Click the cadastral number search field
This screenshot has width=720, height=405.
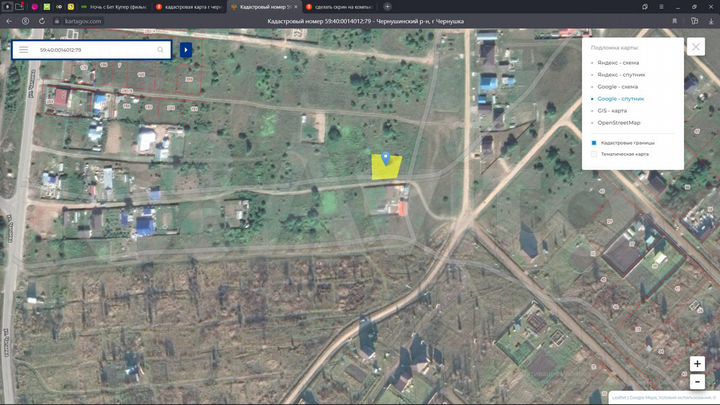point(92,50)
